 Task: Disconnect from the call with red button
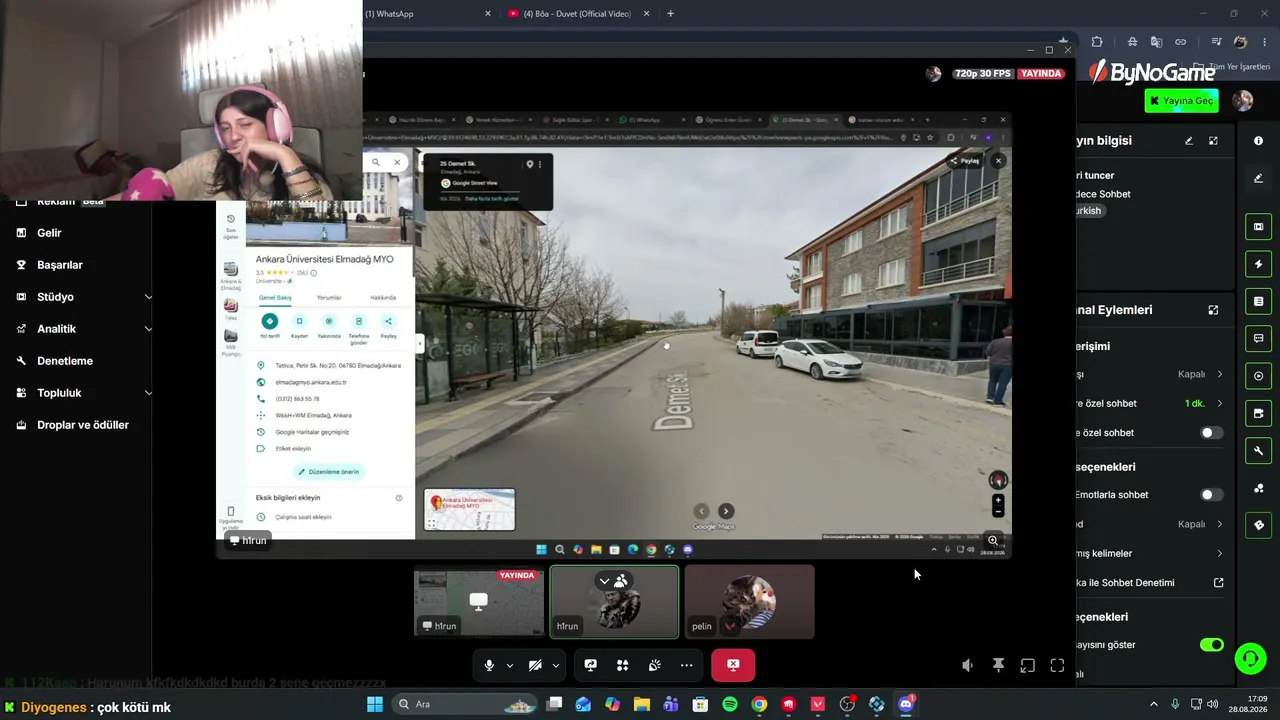coord(733,665)
